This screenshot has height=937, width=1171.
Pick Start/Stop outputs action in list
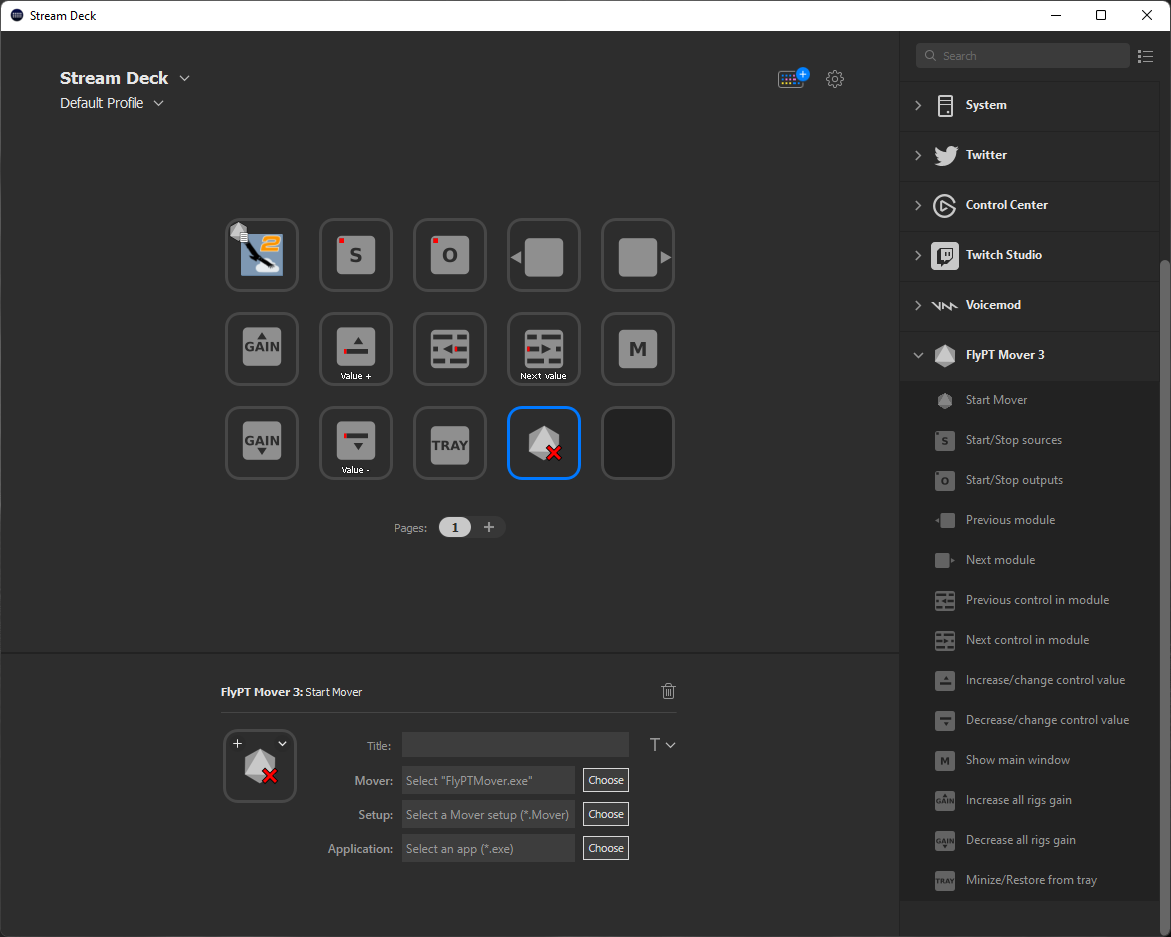pyautogui.click(x=1030, y=480)
